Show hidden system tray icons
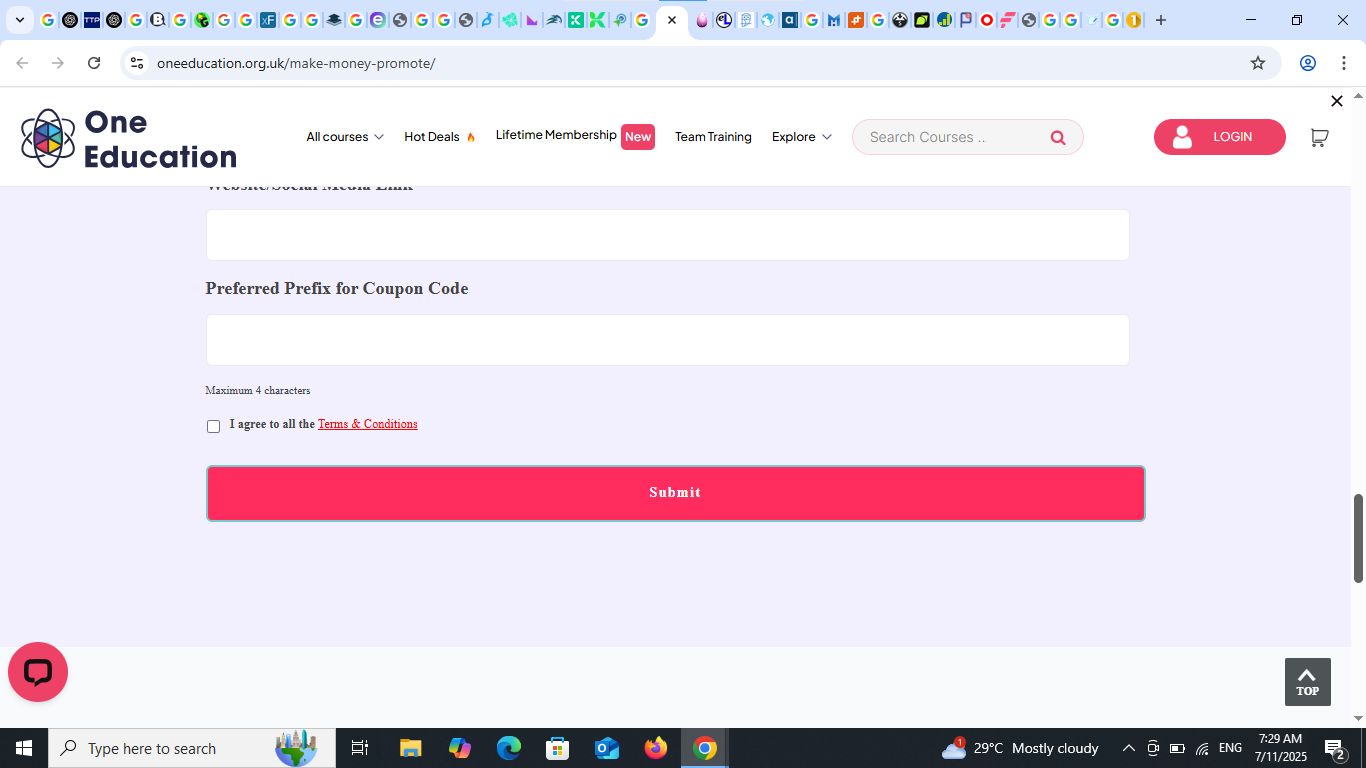 [1128, 748]
